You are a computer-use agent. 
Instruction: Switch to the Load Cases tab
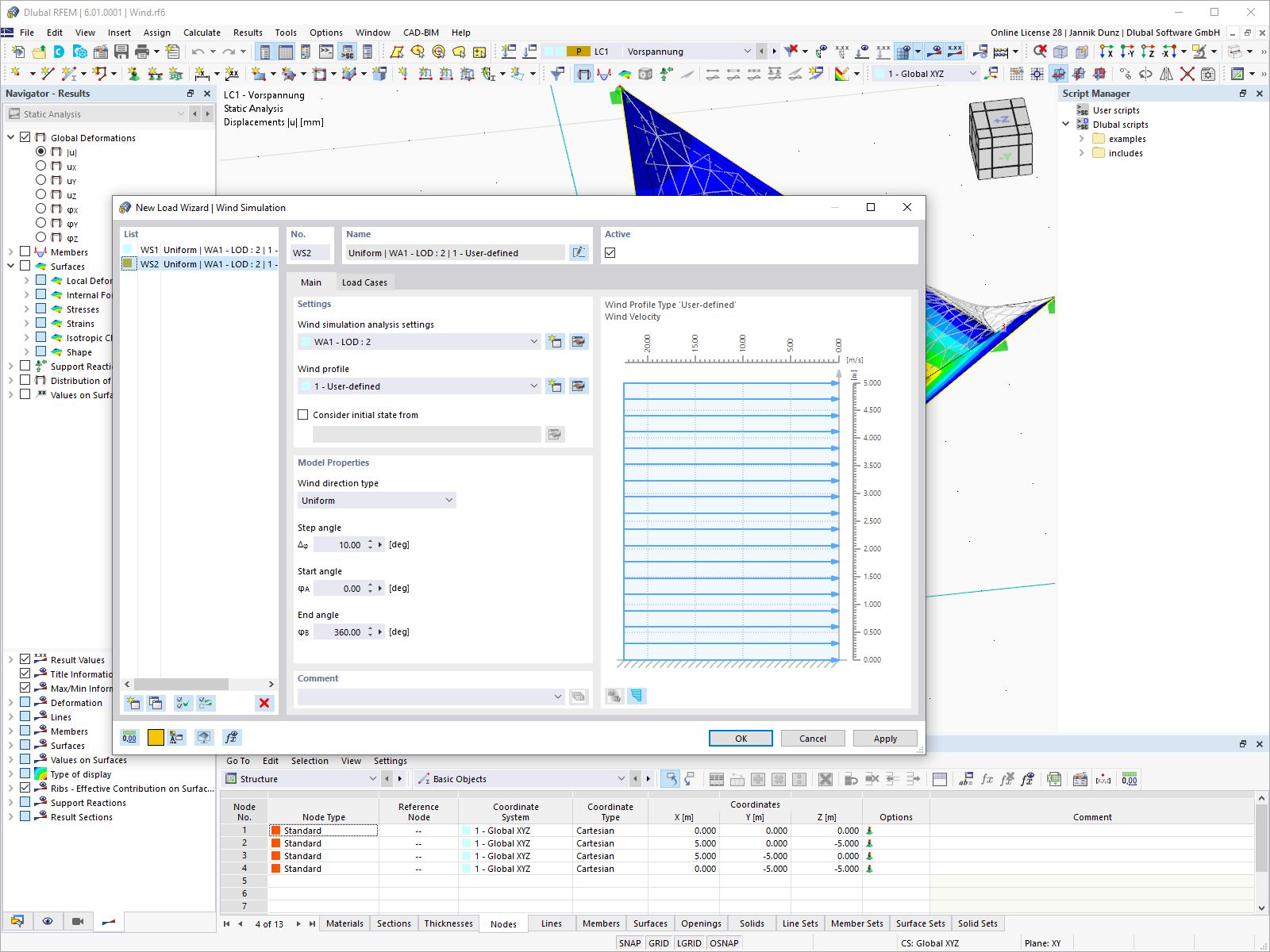click(364, 282)
